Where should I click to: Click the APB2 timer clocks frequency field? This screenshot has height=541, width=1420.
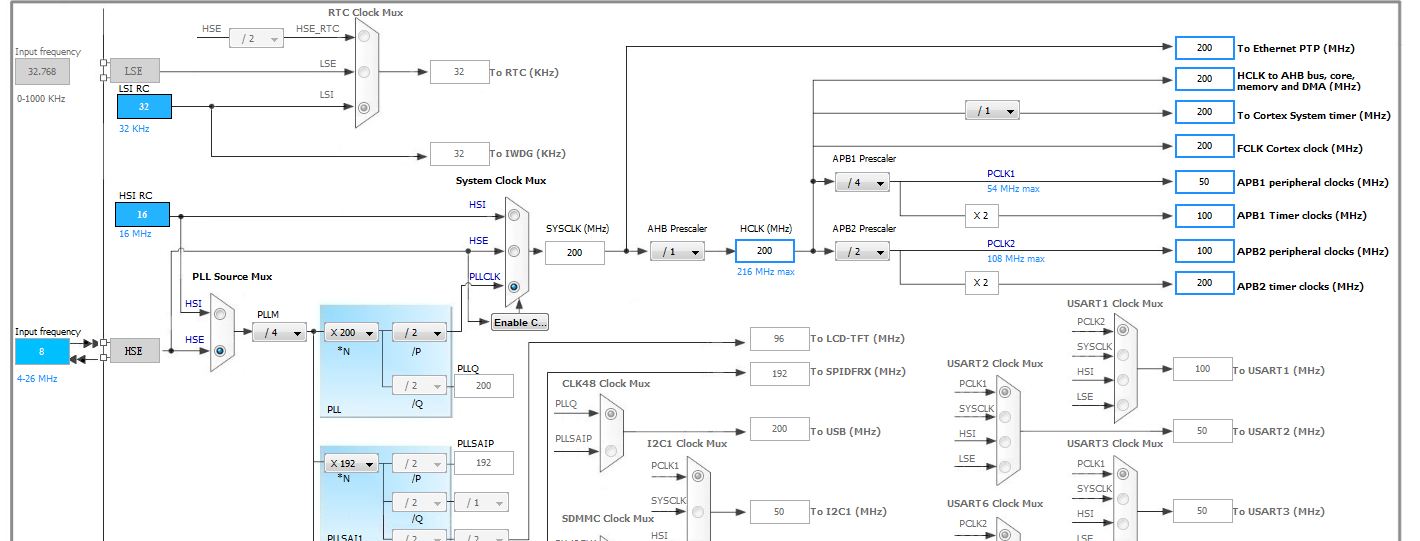(x=1204, y=283)
